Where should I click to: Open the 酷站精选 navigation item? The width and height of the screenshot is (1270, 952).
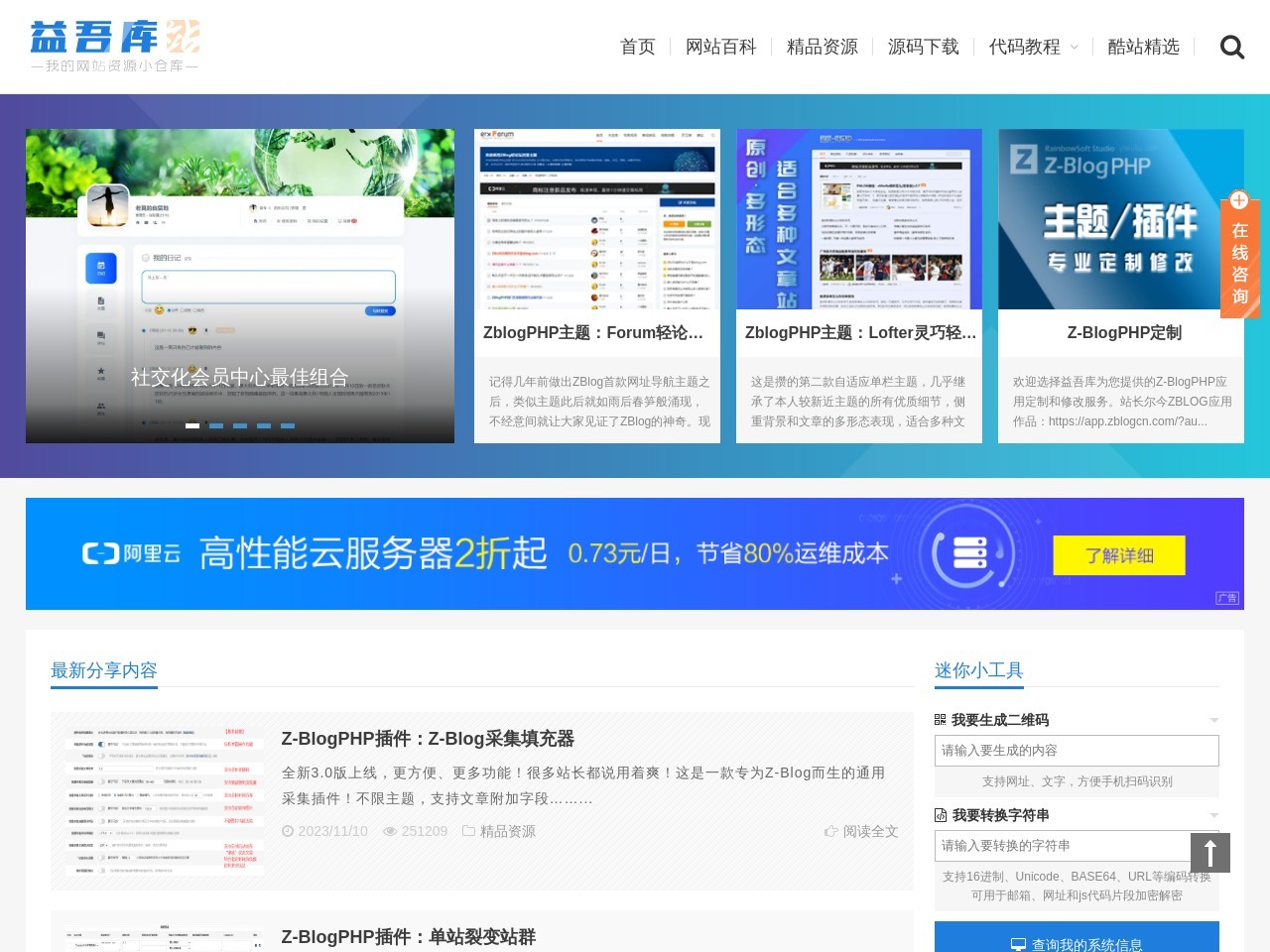(x=1144, y=47)
